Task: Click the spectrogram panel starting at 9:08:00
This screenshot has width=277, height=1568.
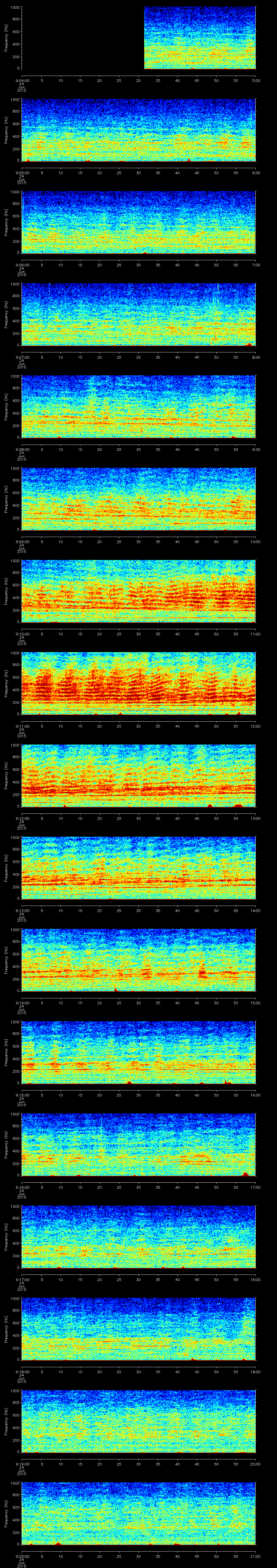Action: point(139,407)
